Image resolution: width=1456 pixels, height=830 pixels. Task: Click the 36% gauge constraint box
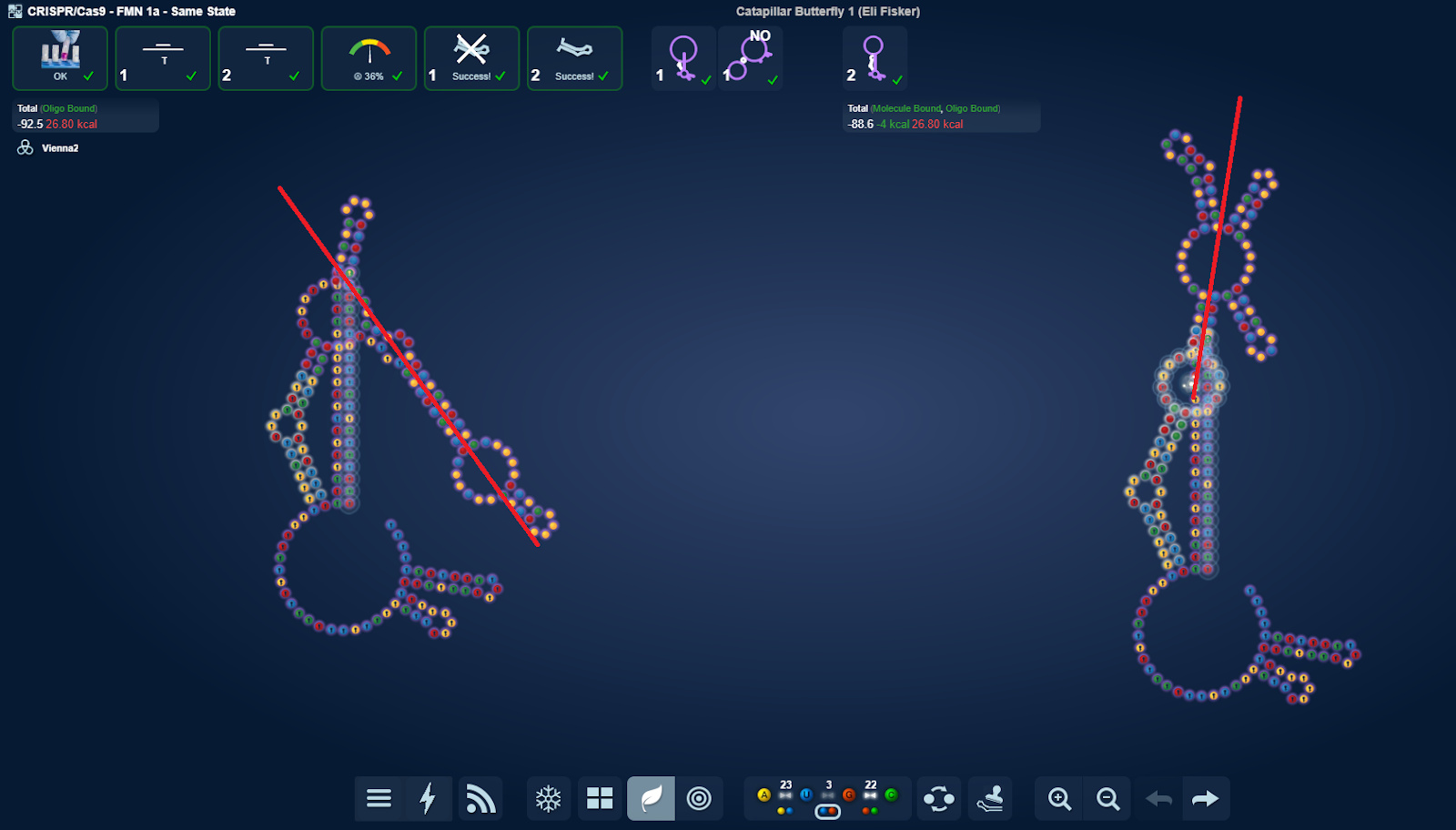369,58
